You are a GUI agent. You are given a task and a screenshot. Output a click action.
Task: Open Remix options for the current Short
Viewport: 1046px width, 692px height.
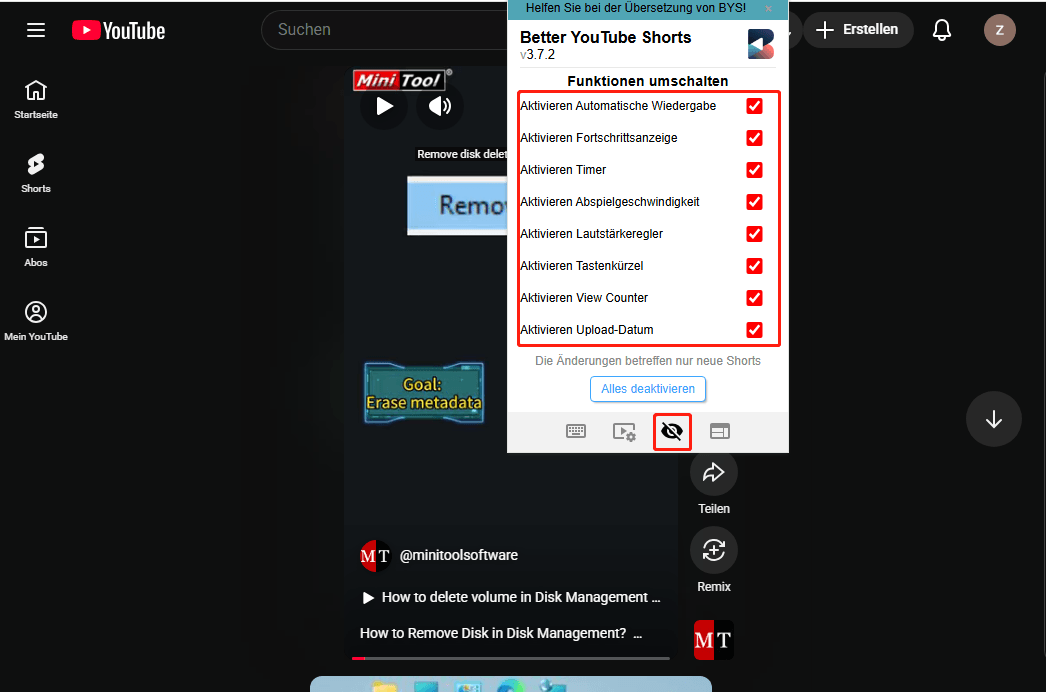tap(713, 550)
